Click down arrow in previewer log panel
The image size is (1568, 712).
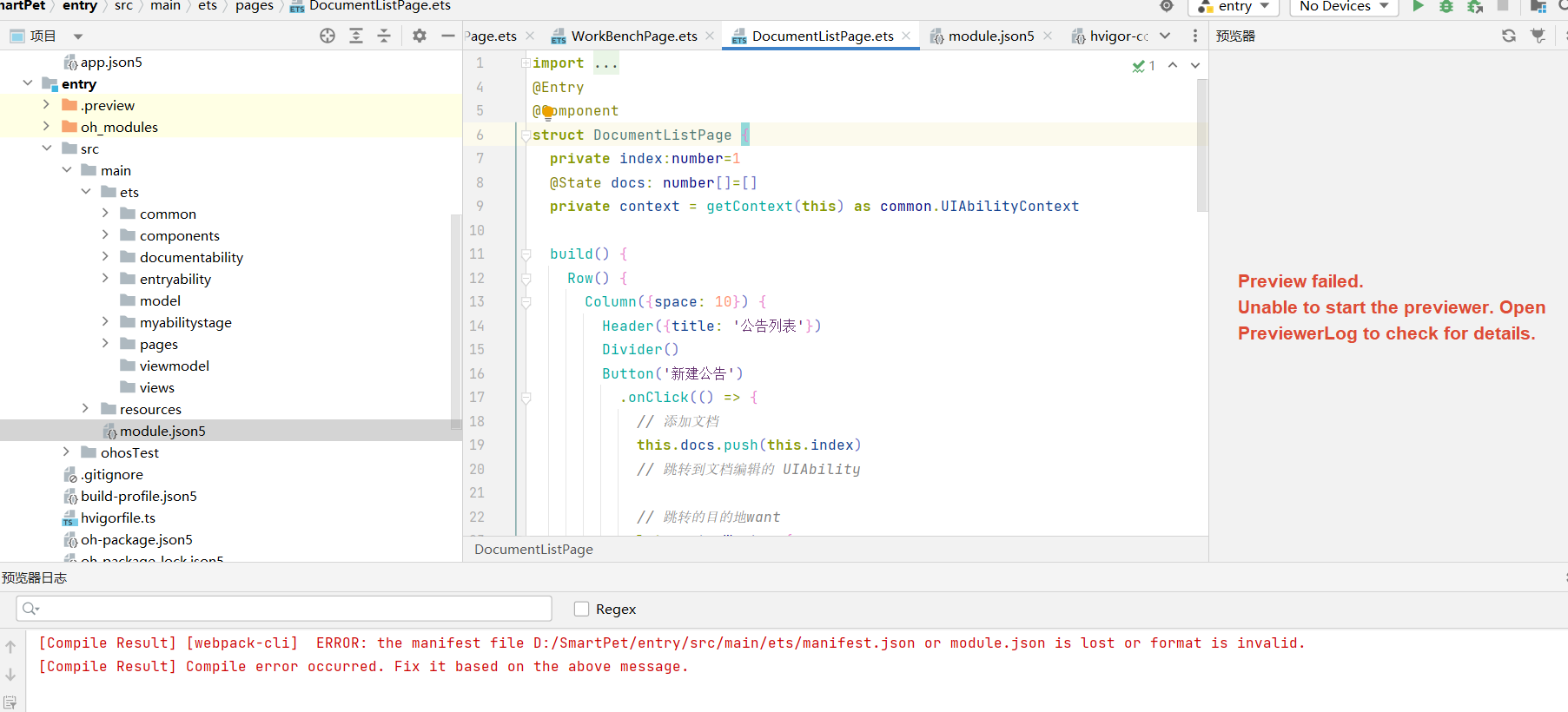[x=10, y=675]
